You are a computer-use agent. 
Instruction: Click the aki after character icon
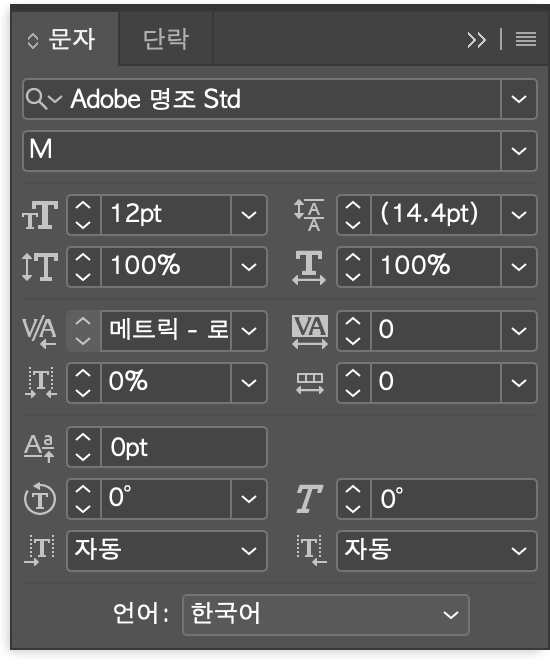311,551
